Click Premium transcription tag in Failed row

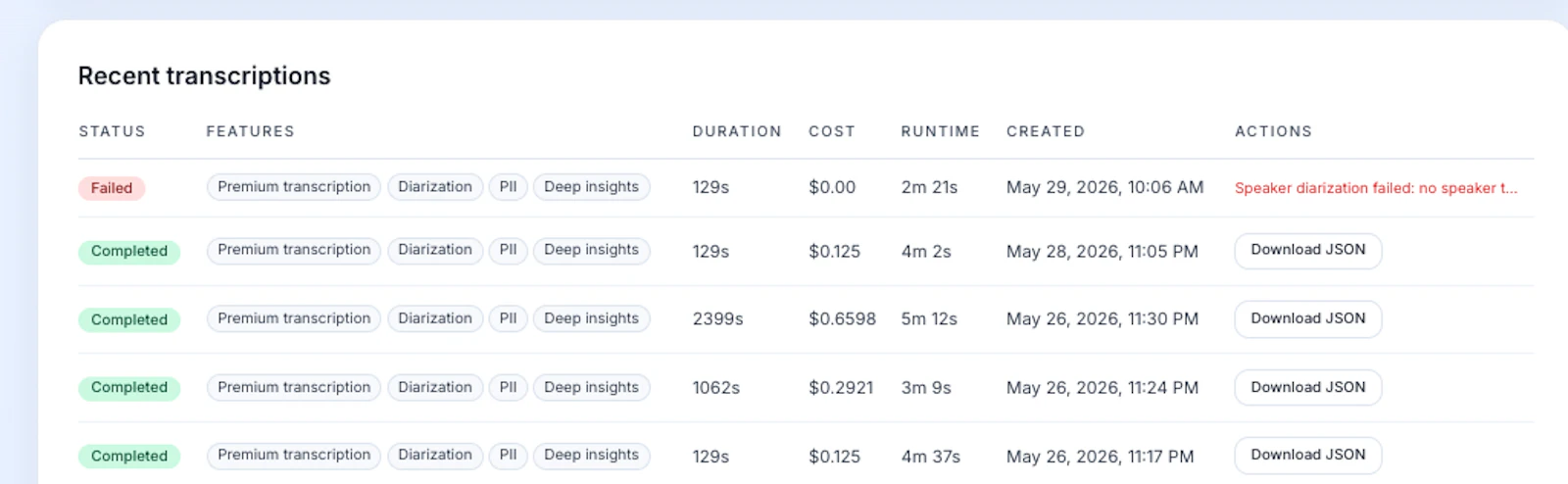[294, 187]
